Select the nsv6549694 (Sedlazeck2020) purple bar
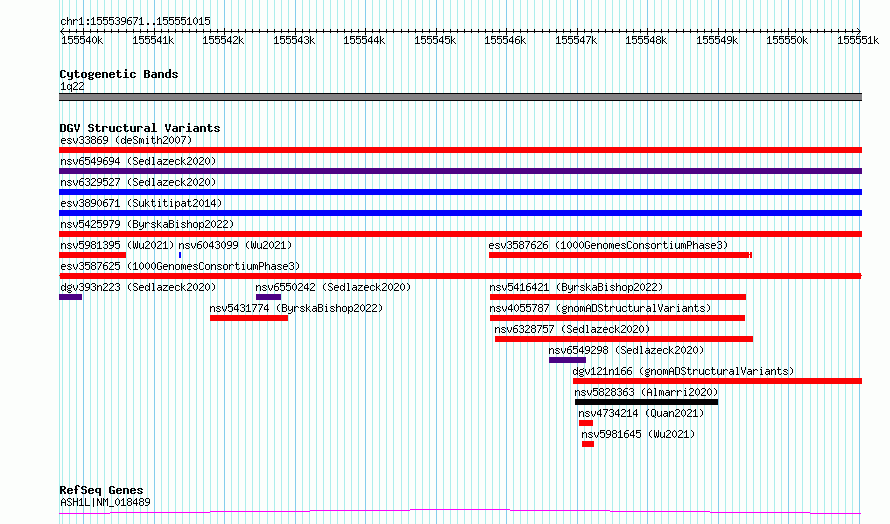Screen dimensions: 890x524 click(x=460, y=171)
